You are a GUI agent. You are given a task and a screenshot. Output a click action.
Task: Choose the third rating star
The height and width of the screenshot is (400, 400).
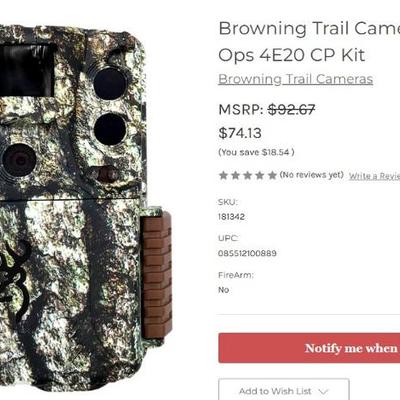(248, 175)
